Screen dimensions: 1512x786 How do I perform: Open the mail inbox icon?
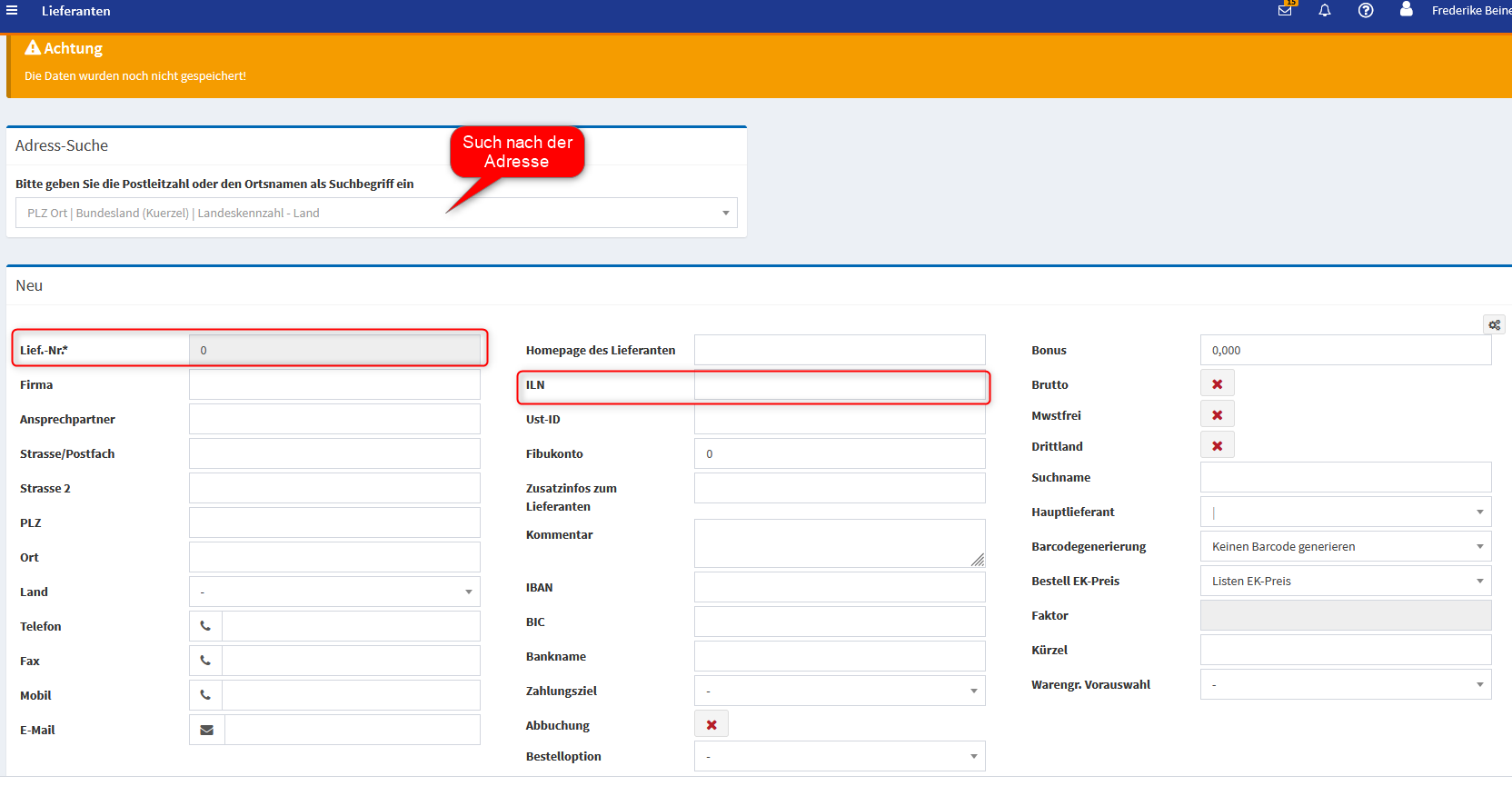[x=1285, y=10]
